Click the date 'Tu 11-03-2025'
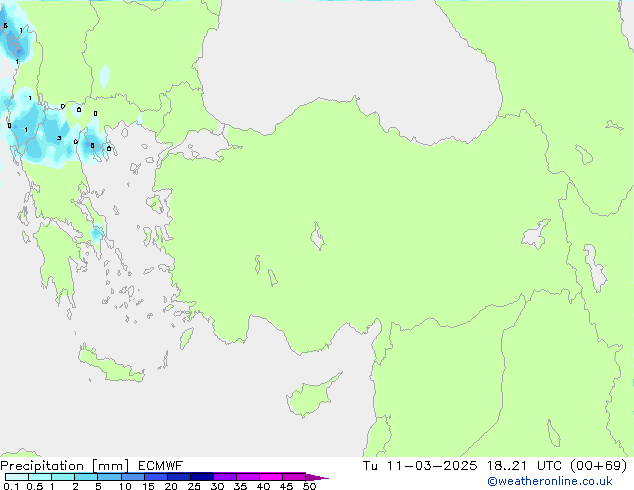 point(420,466)
